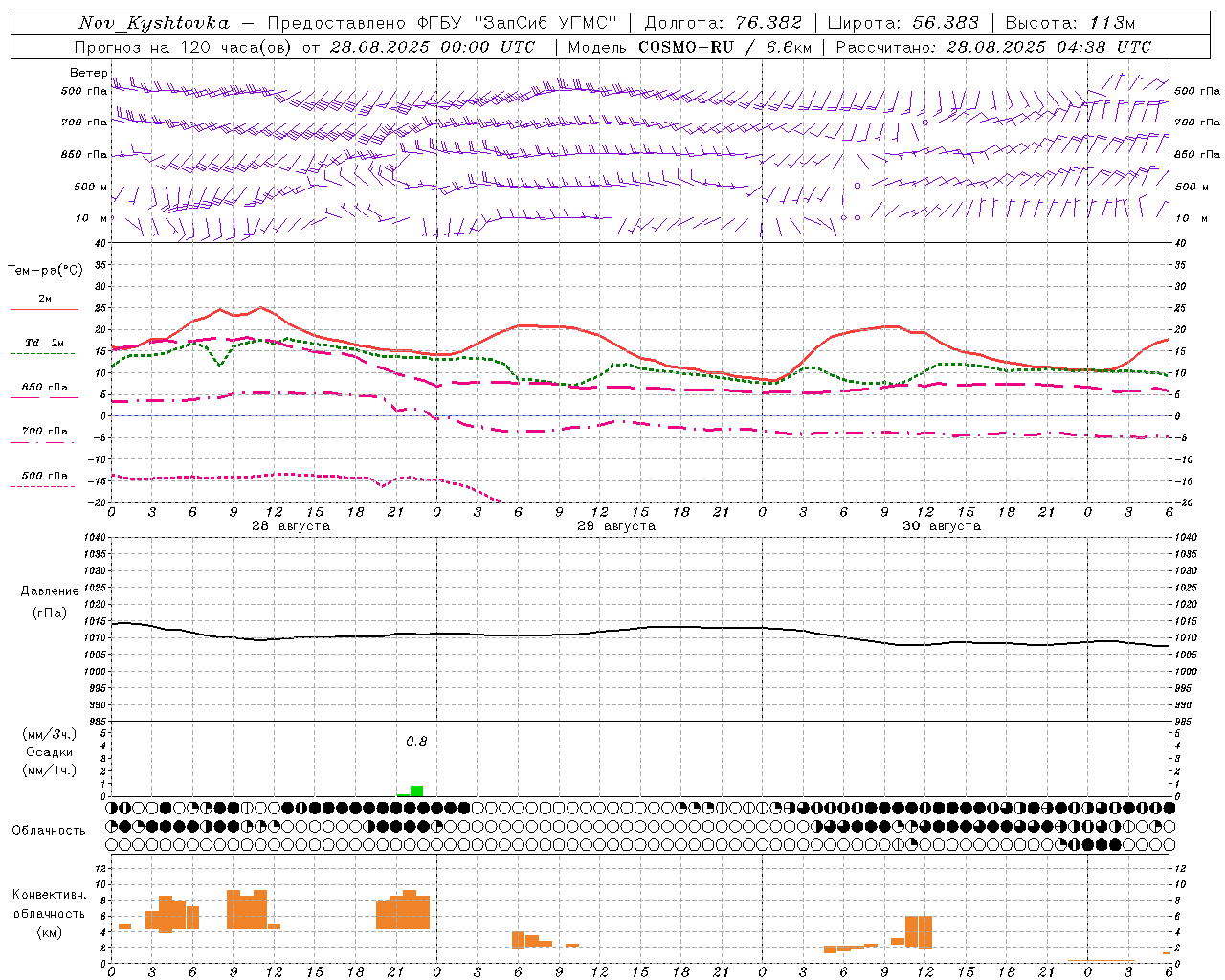Click the 'Тем-ра(°C)' temperature panel label
Screen dimensions: 1225x980
click(x=45, y=271)
